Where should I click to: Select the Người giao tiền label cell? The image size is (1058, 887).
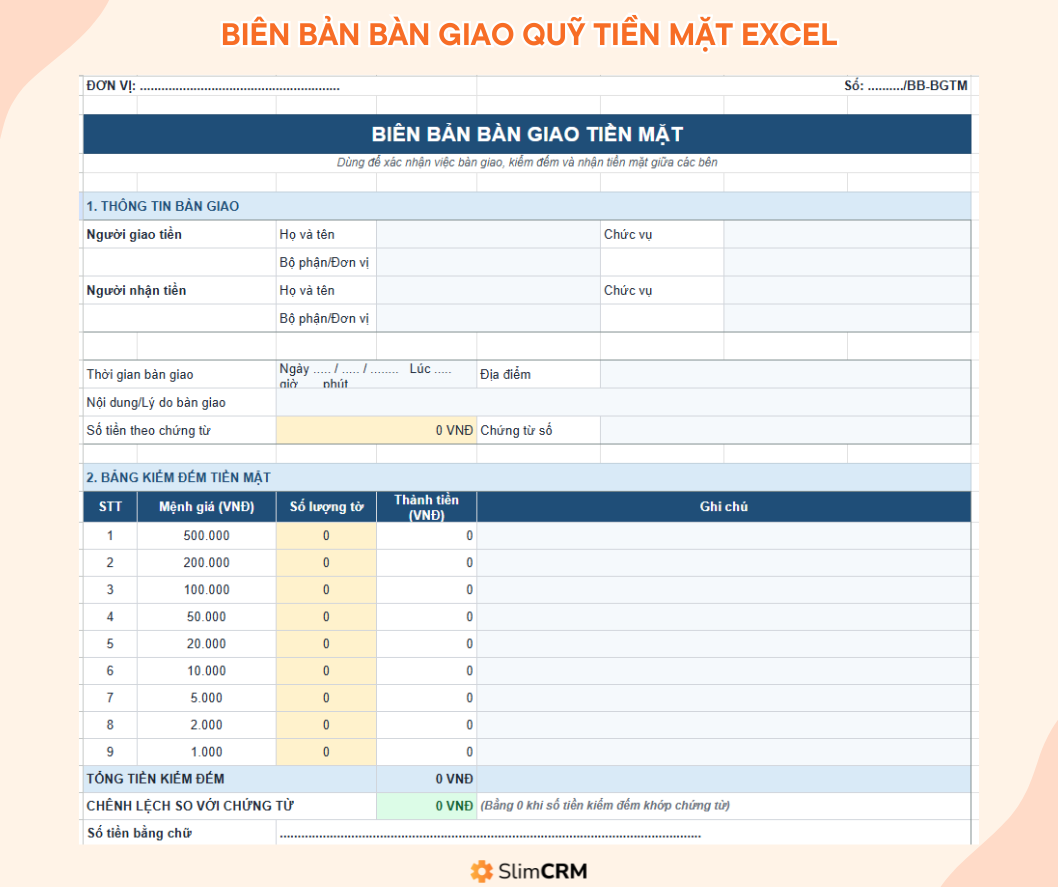179,235
